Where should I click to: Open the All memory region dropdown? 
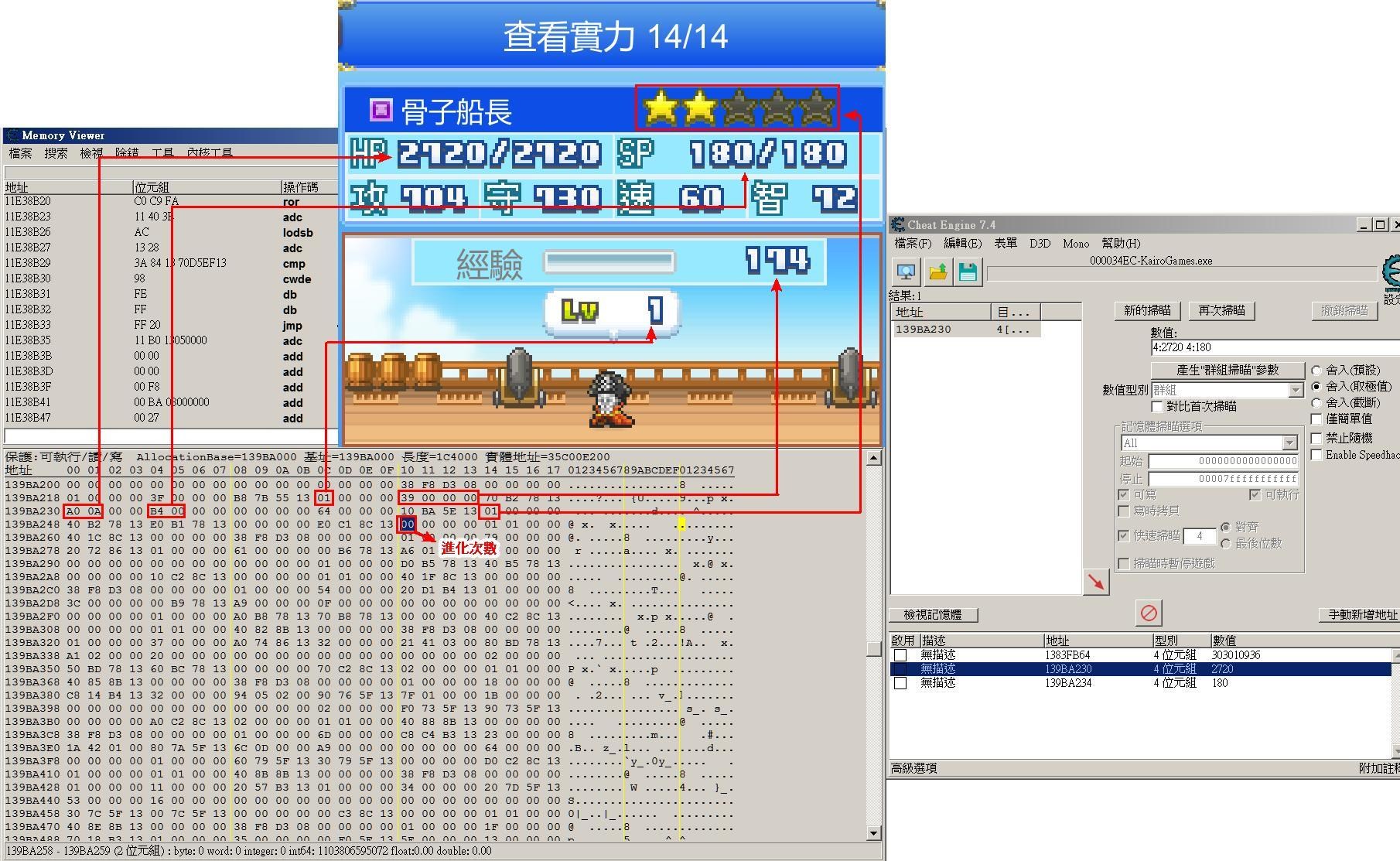(1209, 442)
